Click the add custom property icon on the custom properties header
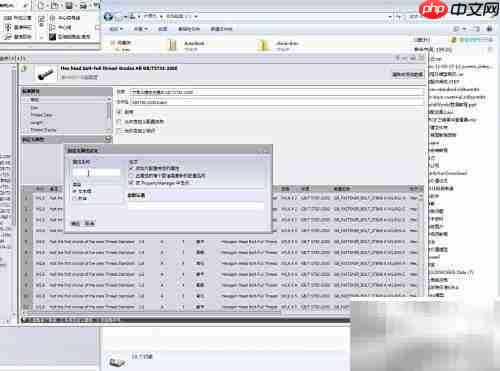 [108, 139]
